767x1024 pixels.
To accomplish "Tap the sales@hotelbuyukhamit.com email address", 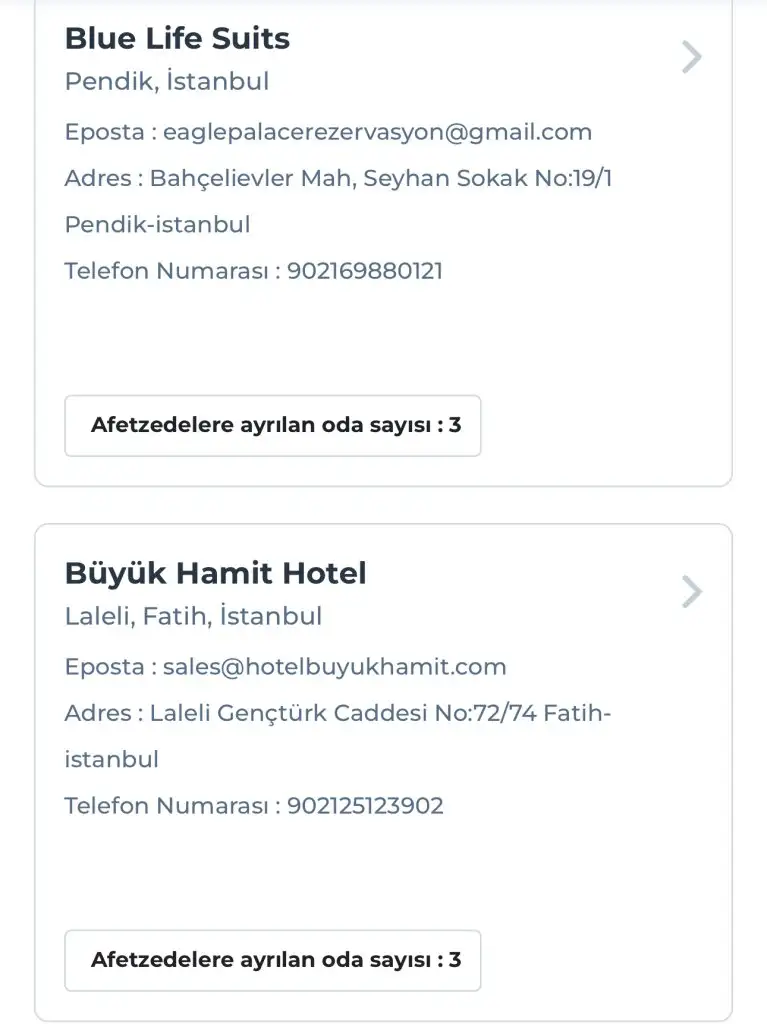I will [x=334, y=667].
